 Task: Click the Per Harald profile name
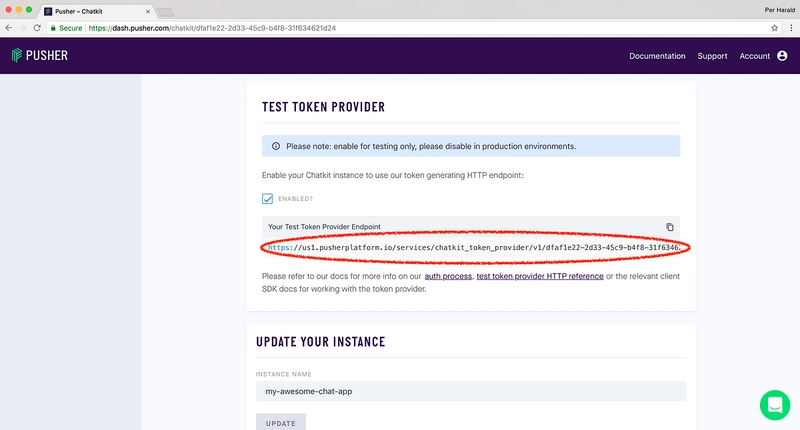tap(779, 10)
